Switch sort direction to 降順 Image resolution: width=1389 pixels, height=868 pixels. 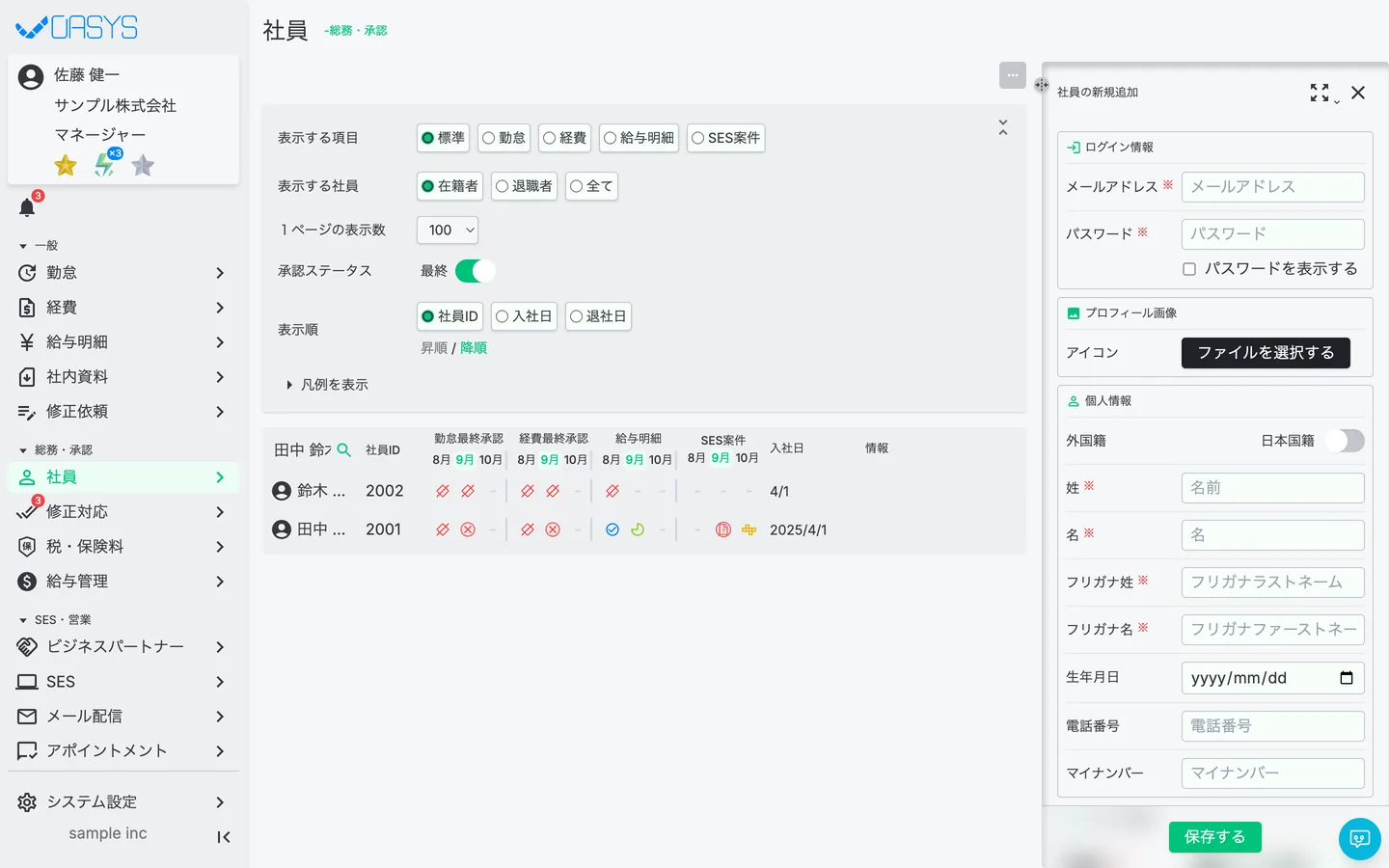click(474, 348)
